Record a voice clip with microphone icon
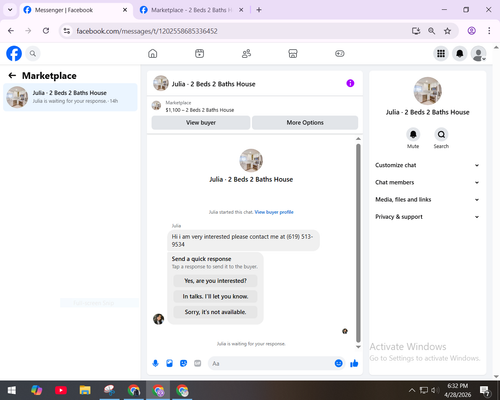 click(x=155, y=363)
